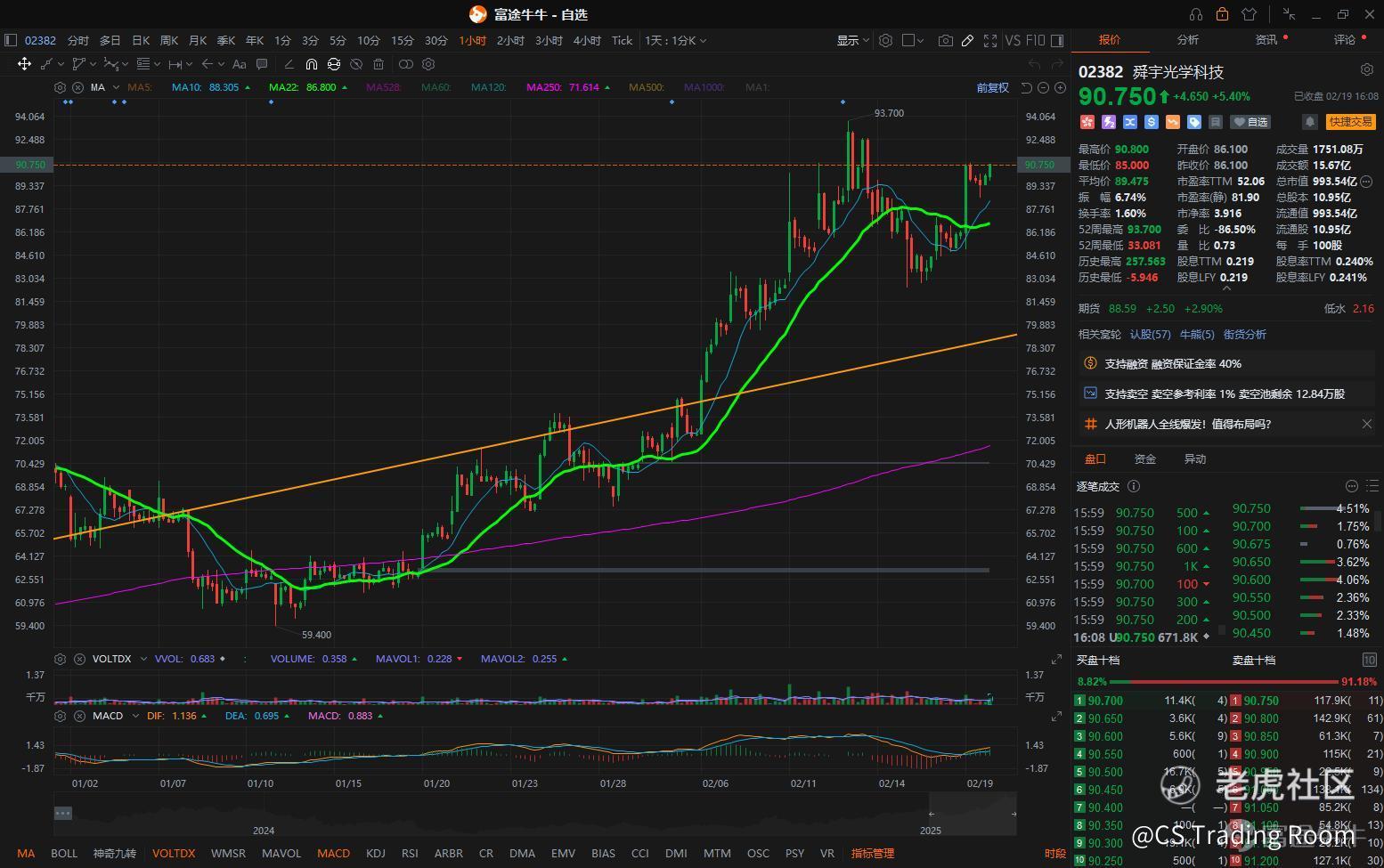Toggle right sidebar panel visibility
Screen dimensions: 1384x868
point(1057,40)
